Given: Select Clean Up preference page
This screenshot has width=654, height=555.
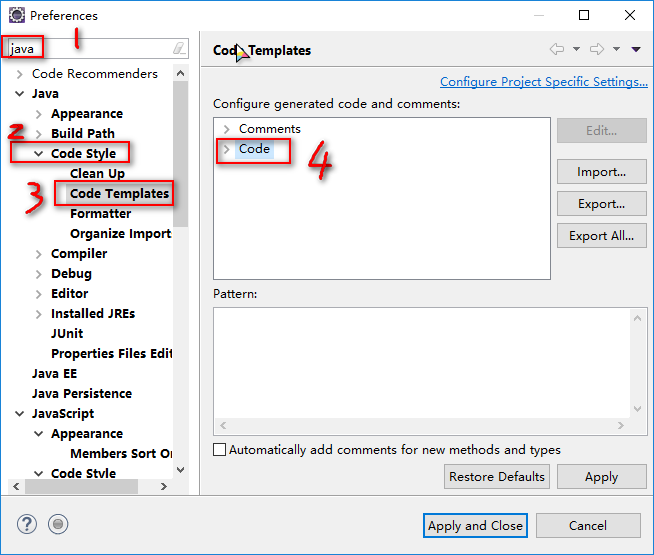Looking at the screenshot, I should tap(97, 173).
